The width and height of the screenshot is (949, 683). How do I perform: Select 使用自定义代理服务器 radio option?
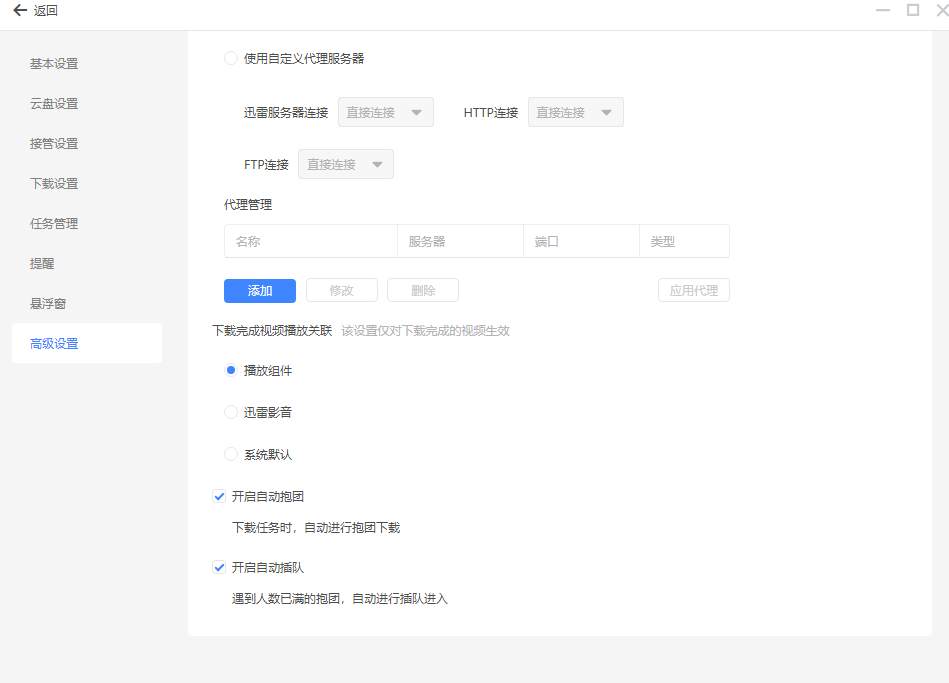231,58
